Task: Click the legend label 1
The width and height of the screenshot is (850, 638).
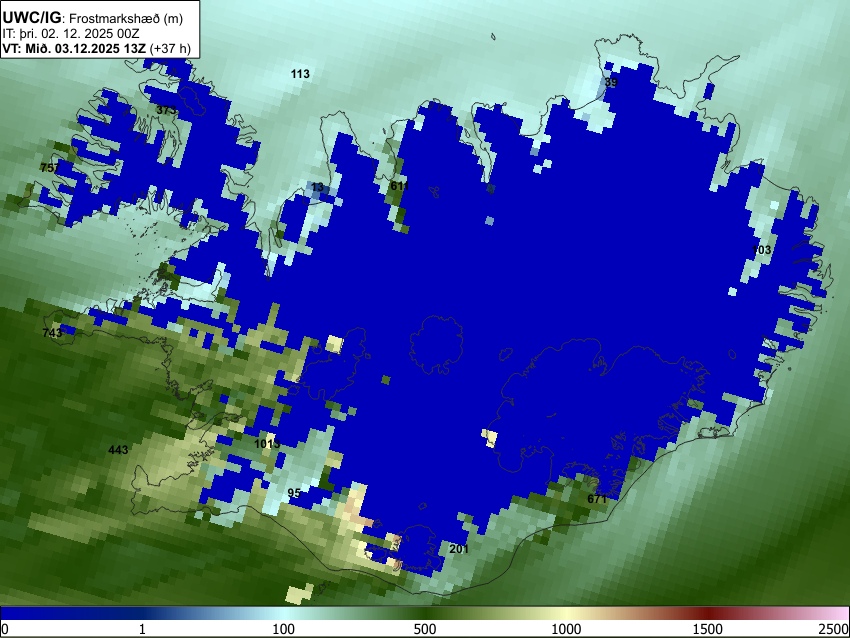Action: coord(143,629)
